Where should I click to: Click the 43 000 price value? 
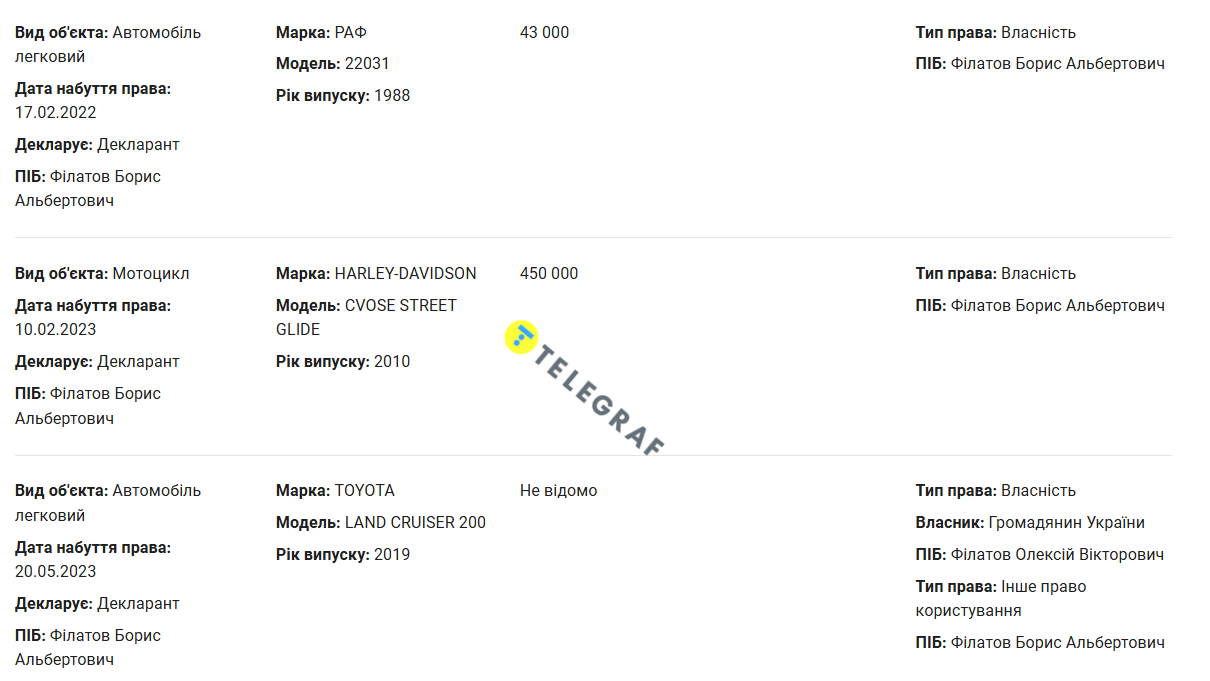[x=544, y=33]
